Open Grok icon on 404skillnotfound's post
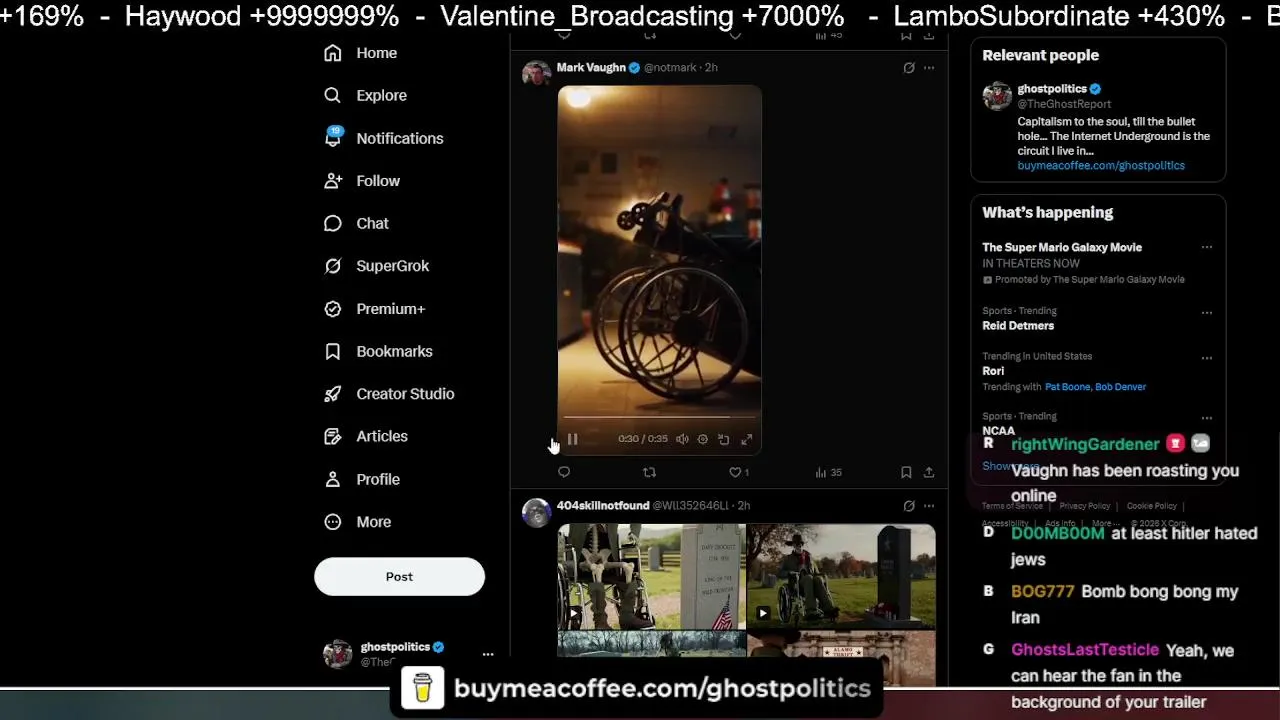This screenshot has width=1280, height=720. click(x=908, y=506)
